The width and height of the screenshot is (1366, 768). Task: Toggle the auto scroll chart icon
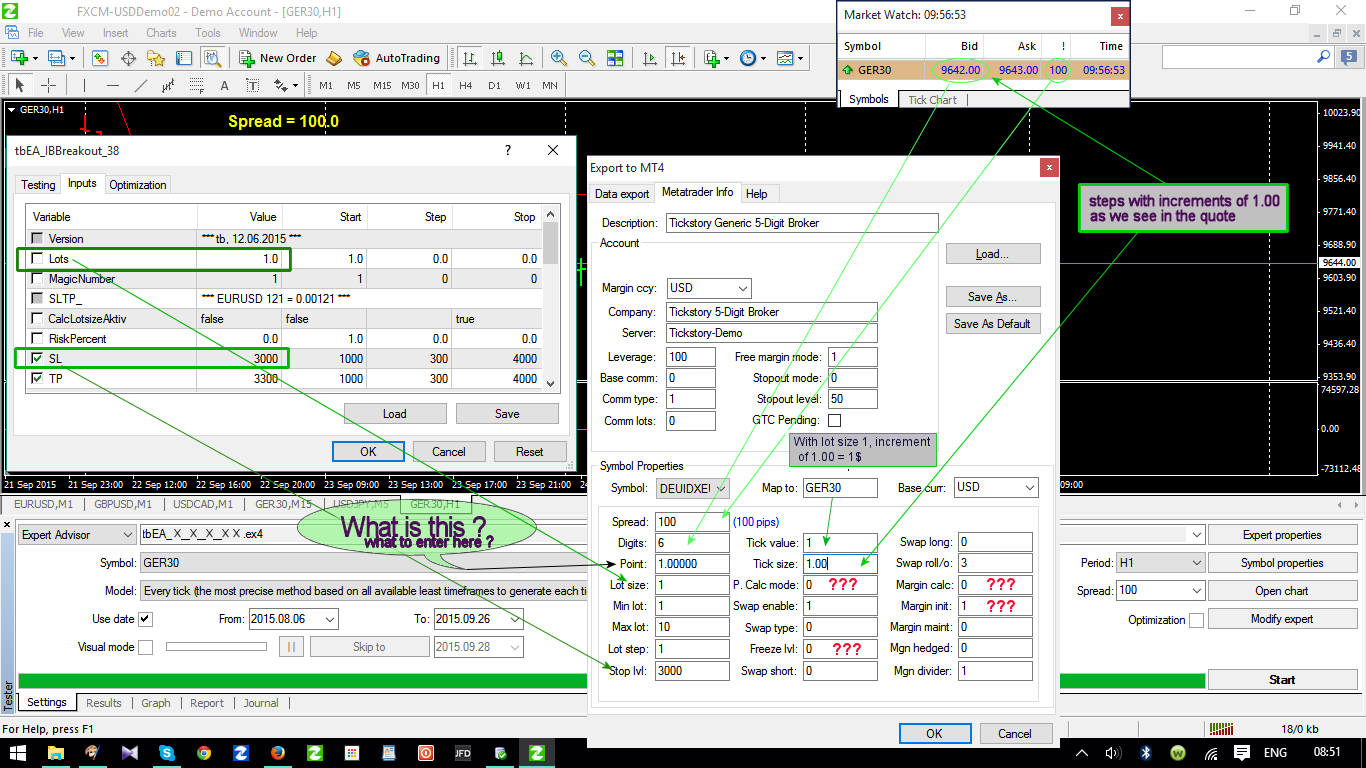(650, 58)
